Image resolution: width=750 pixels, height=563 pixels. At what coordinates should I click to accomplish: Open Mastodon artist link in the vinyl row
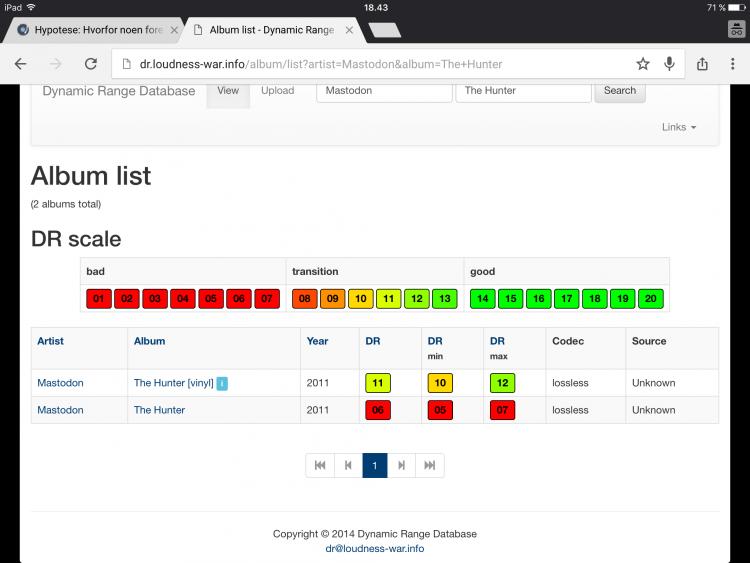click(x=60, y=383)
